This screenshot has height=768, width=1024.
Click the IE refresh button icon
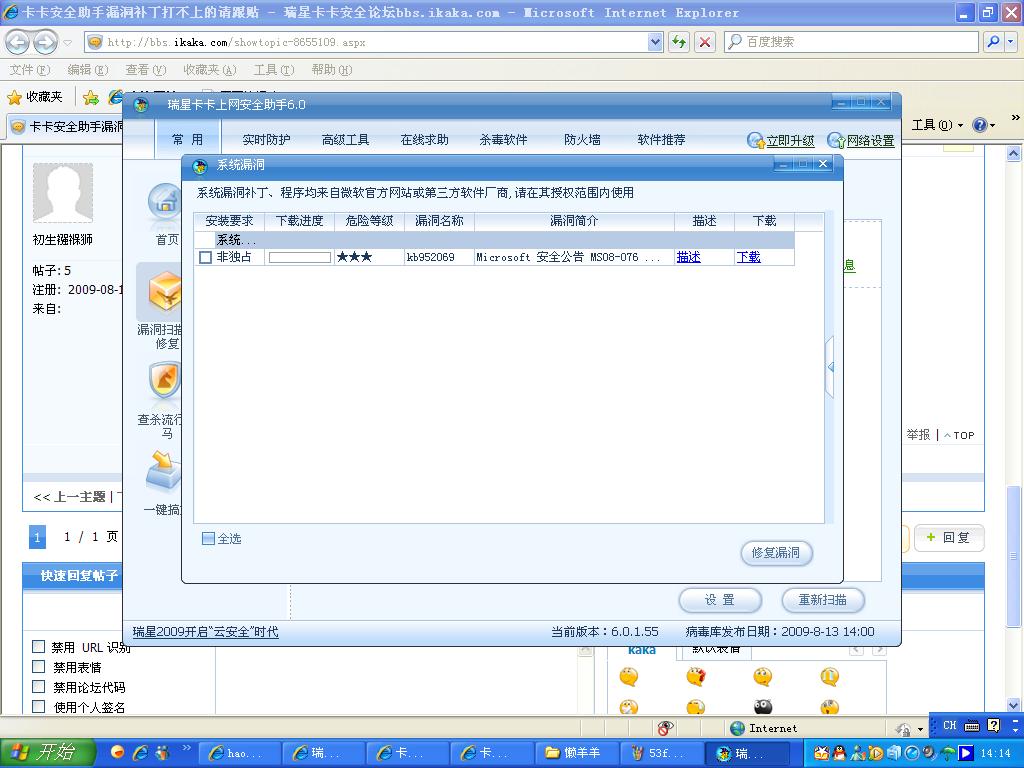(x=679, y=42)
